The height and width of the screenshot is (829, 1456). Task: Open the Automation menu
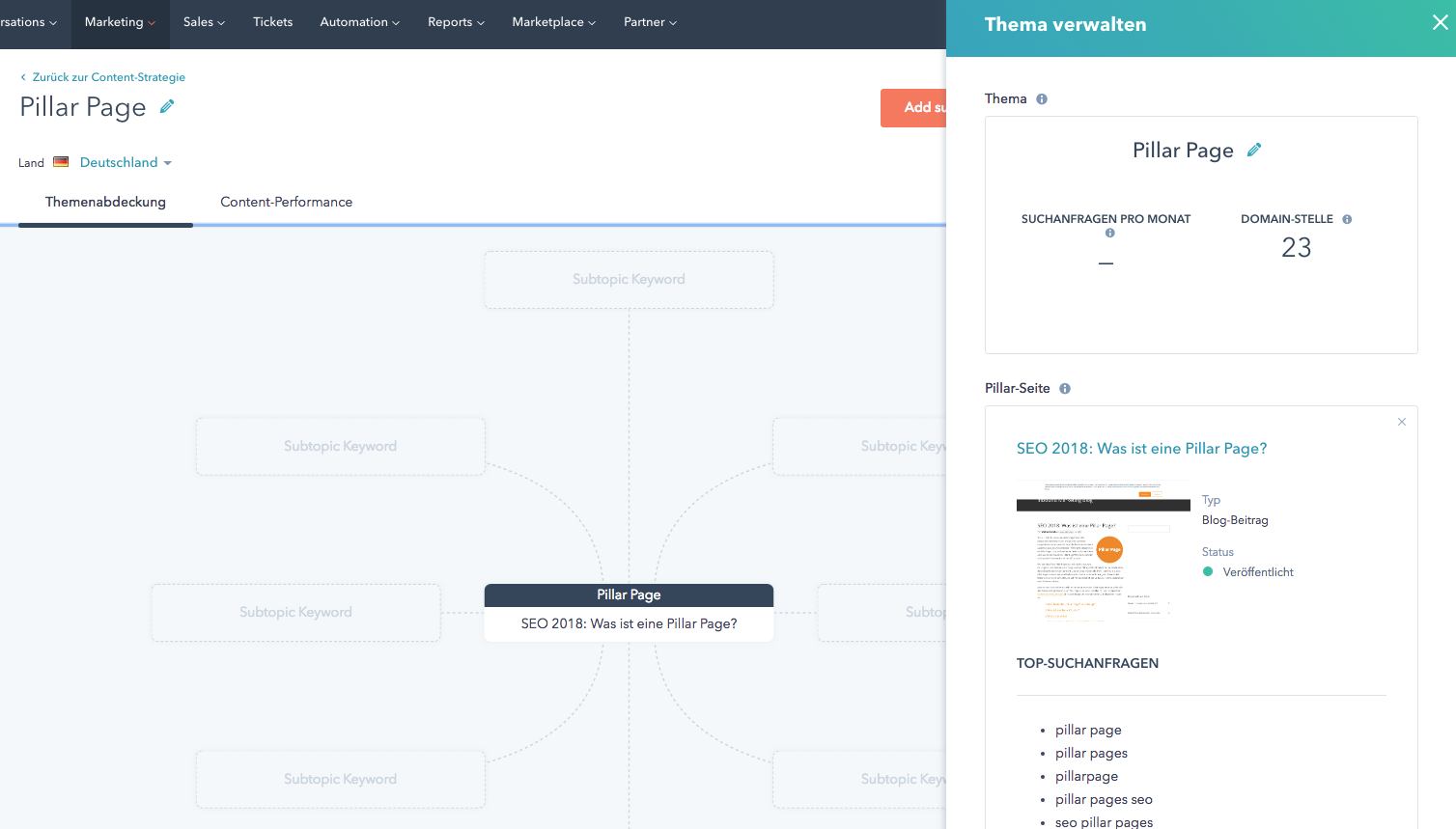(x=359, y=22)
